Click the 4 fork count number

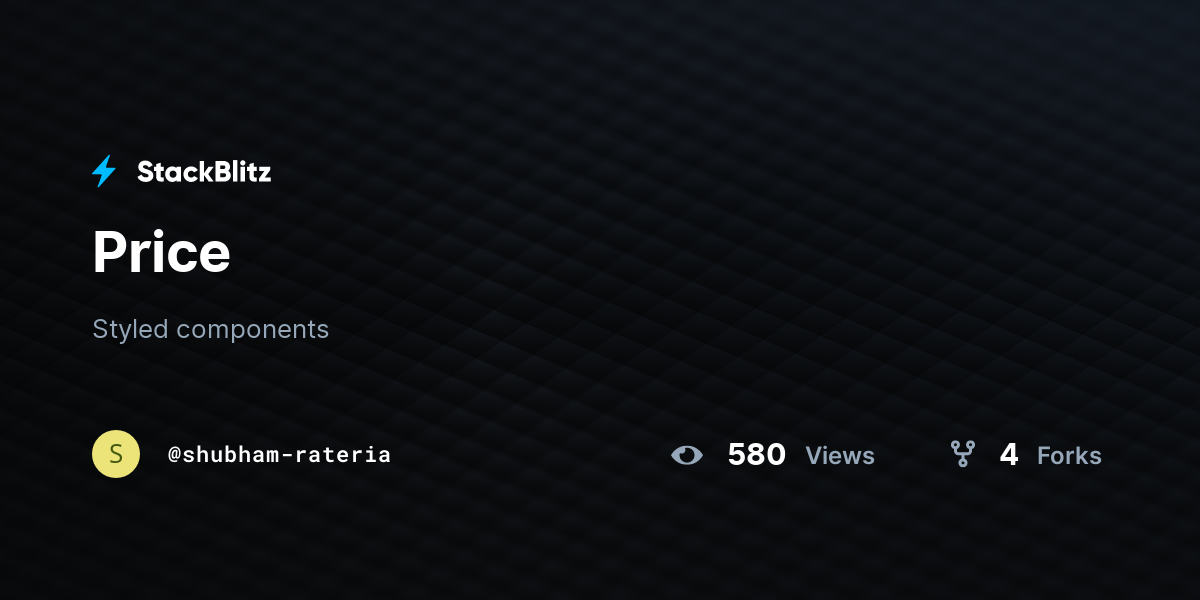click(1009, 455)
